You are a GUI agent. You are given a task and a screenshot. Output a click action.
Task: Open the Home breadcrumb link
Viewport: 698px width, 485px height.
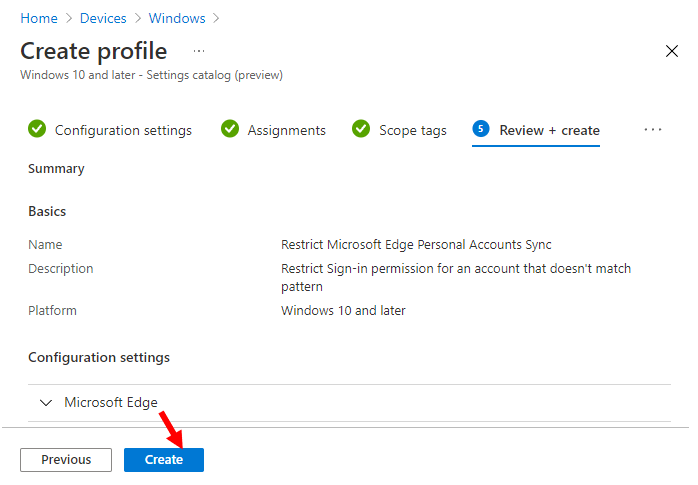point(39,18)
